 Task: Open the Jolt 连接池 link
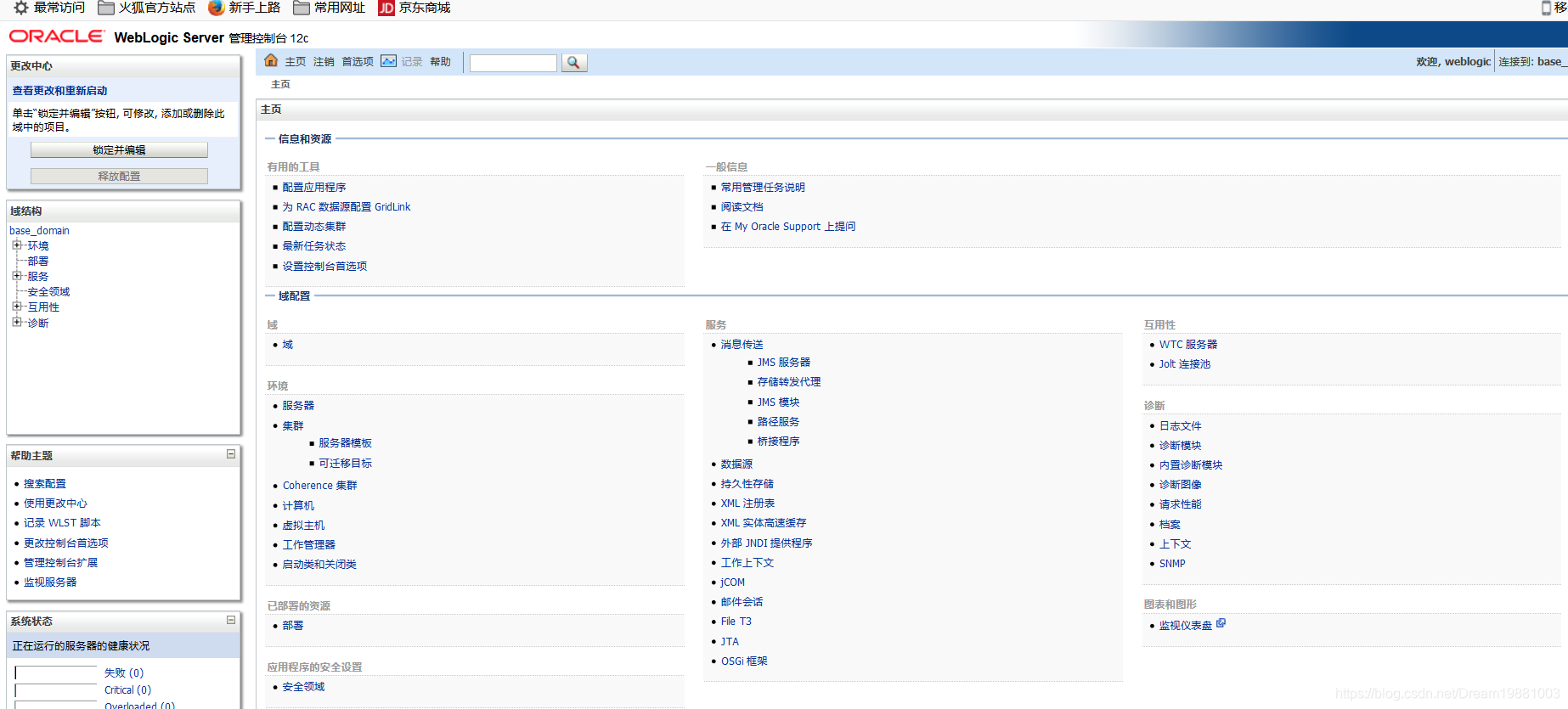point(1185,363)
